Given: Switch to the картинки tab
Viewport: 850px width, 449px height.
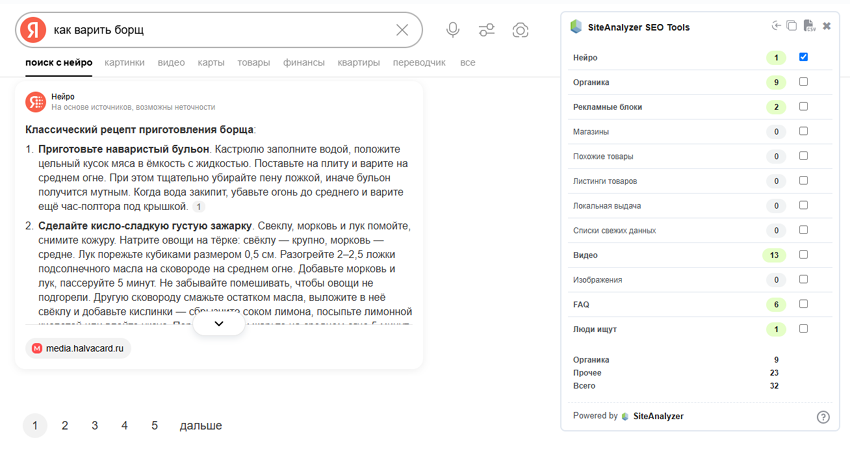Looking at the screenshot, I should click(x=124, y=62).
